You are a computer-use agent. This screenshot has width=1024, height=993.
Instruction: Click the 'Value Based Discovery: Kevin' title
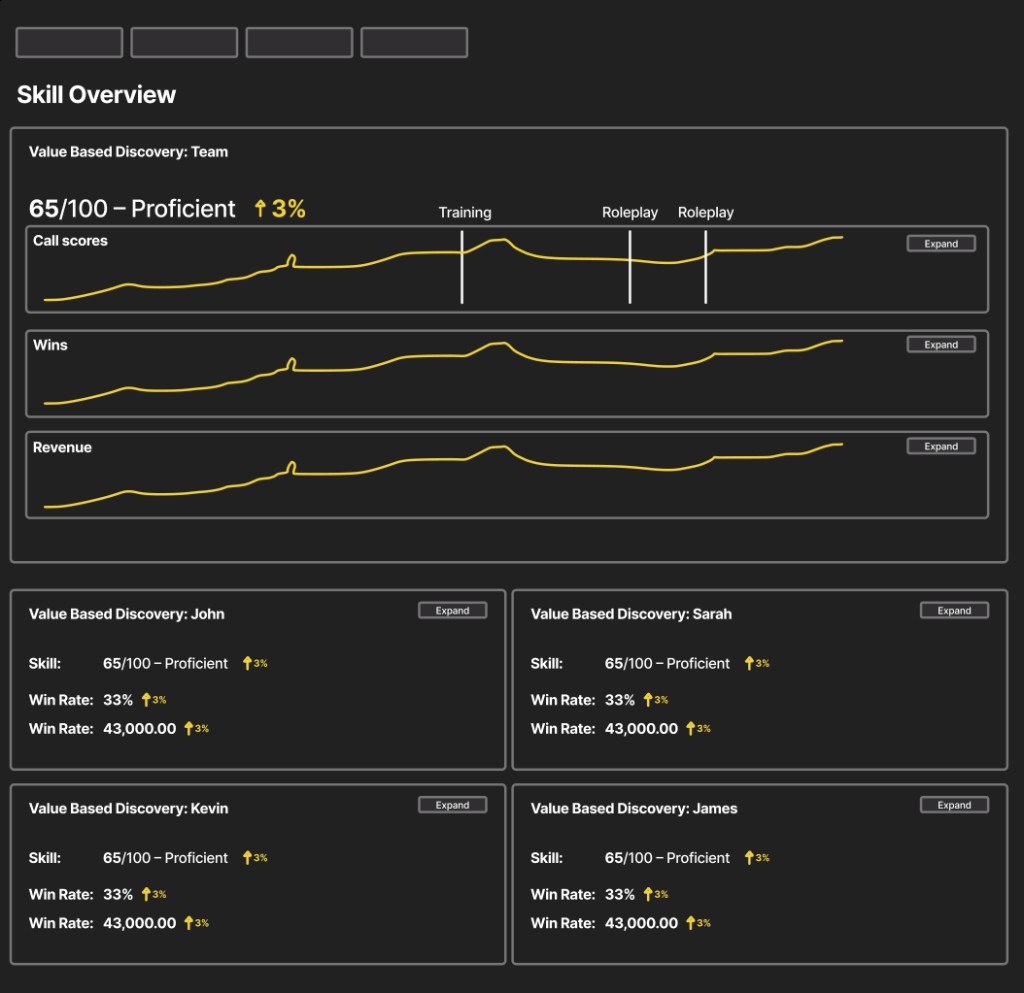tap(129, 808)
